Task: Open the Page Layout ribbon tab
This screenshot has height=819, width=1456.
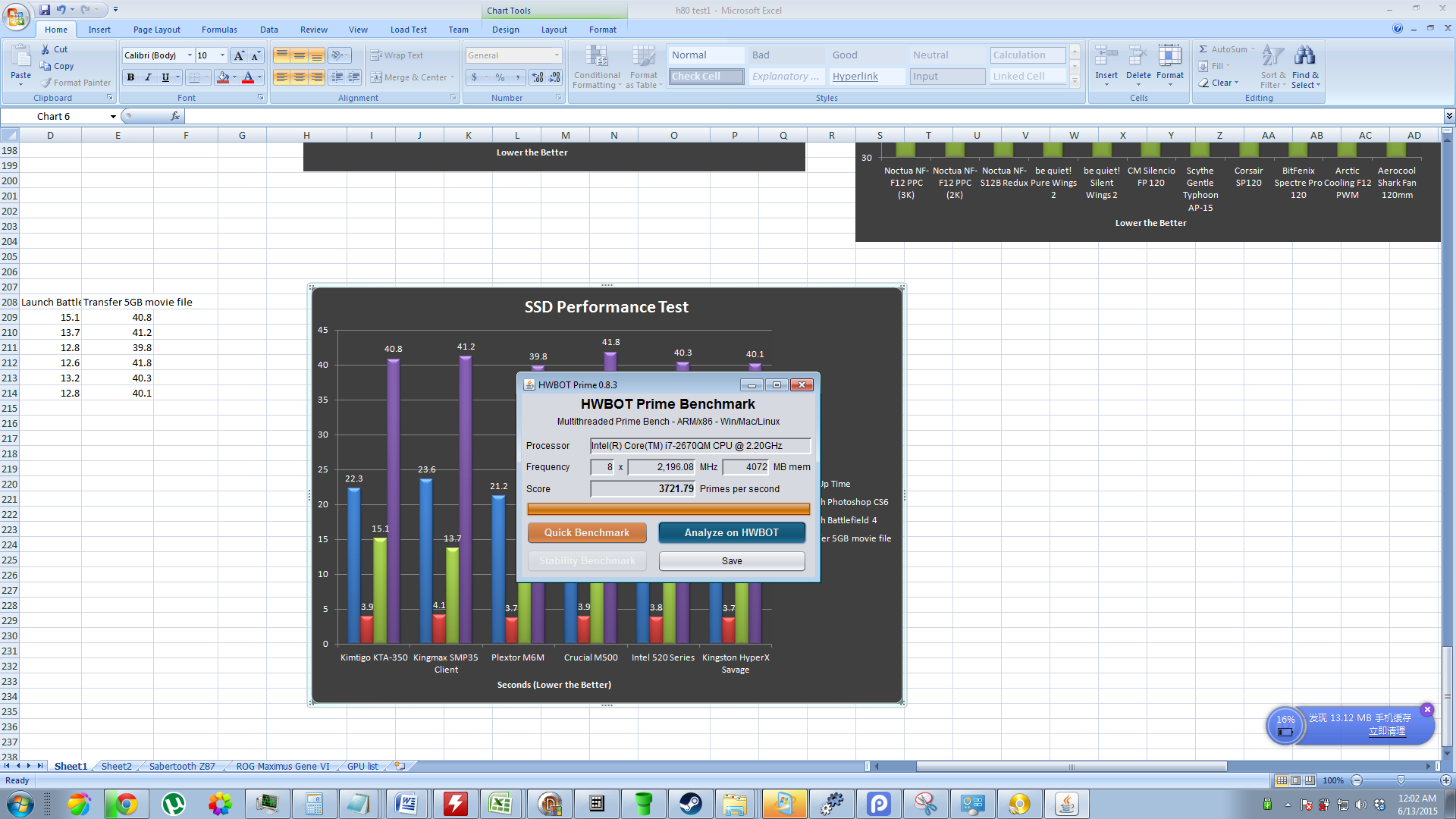Action: coord(156,30)
